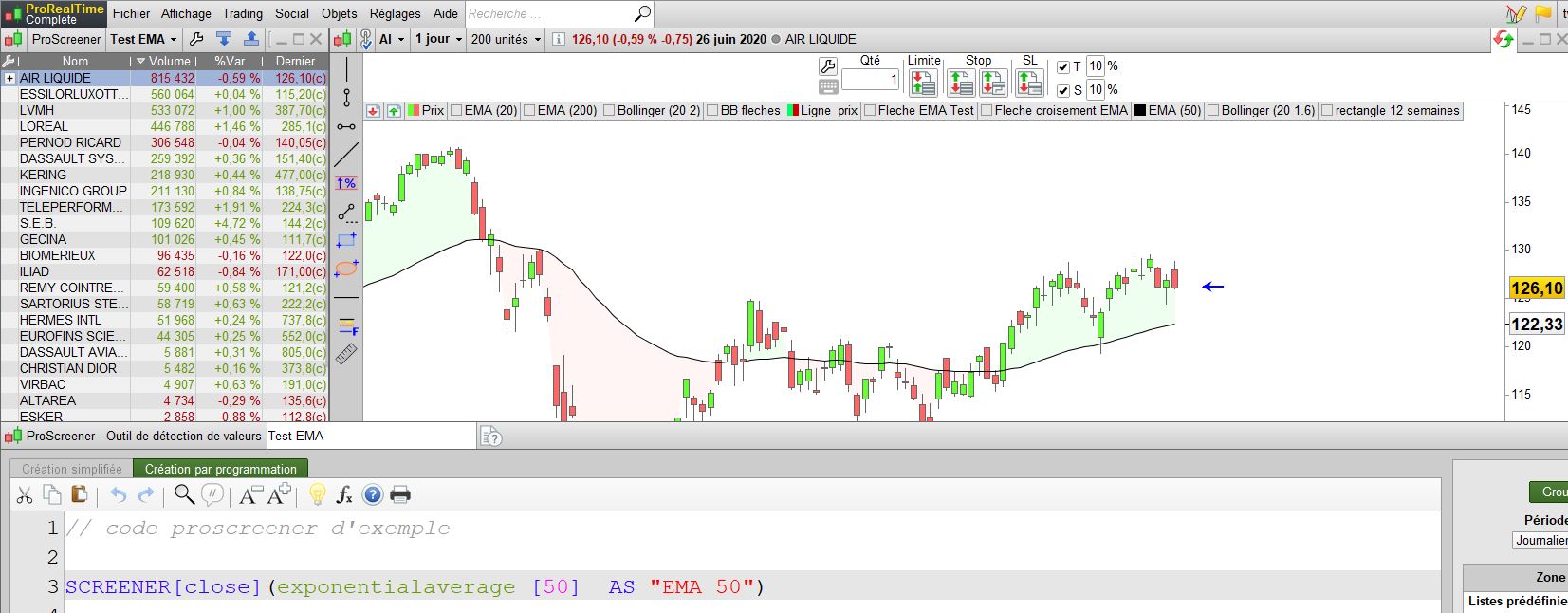Click the Test EMA screener name field

click(370, 436)
